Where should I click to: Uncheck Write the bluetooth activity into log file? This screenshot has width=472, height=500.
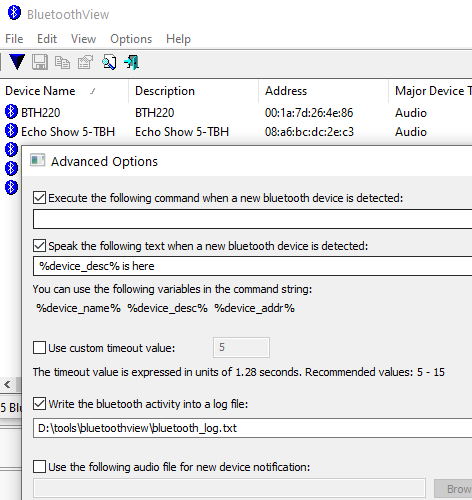tap(39, 404)
